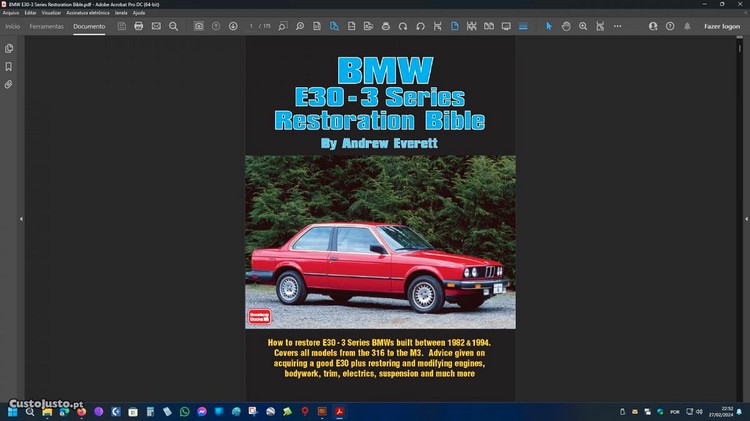Click the page number field
Viewport: 750px width, 421px height.
pyautogui.click(x=252, y=26)
